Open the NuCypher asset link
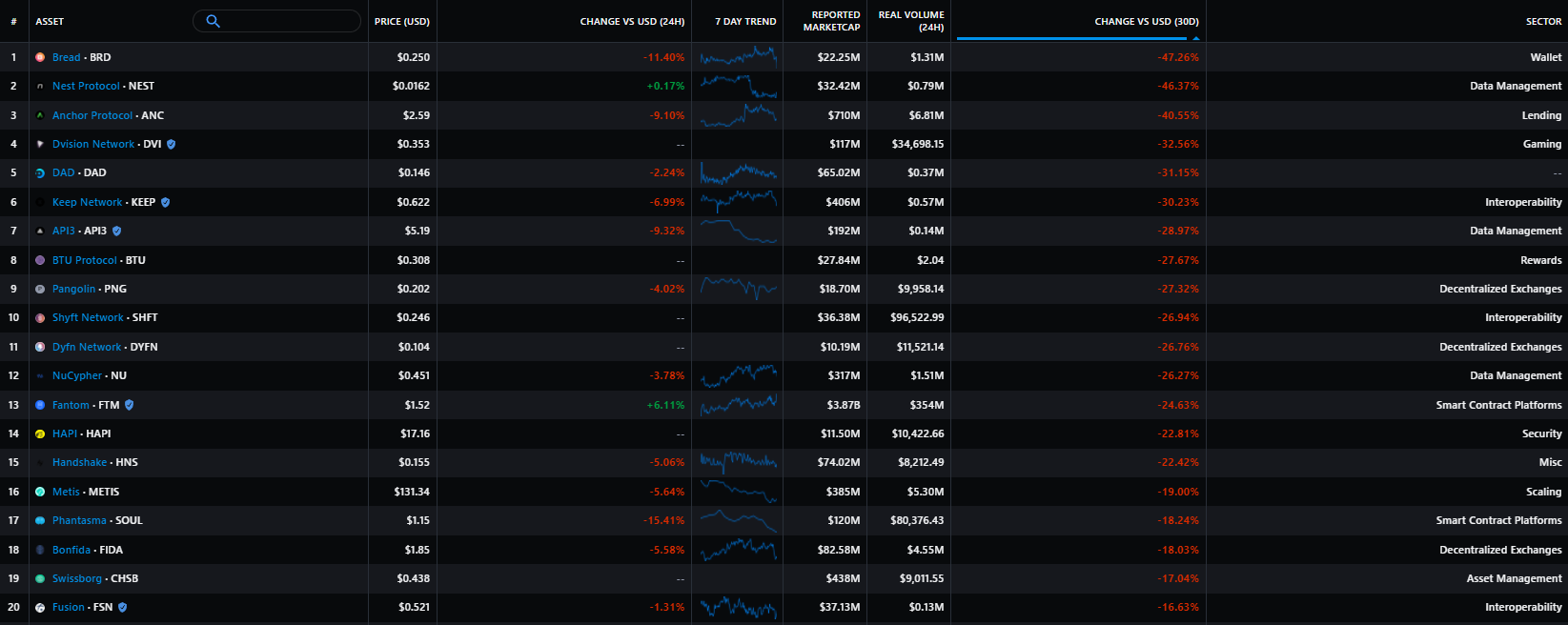This screenshot has height=625, width=1568. (x=77, y=375)
